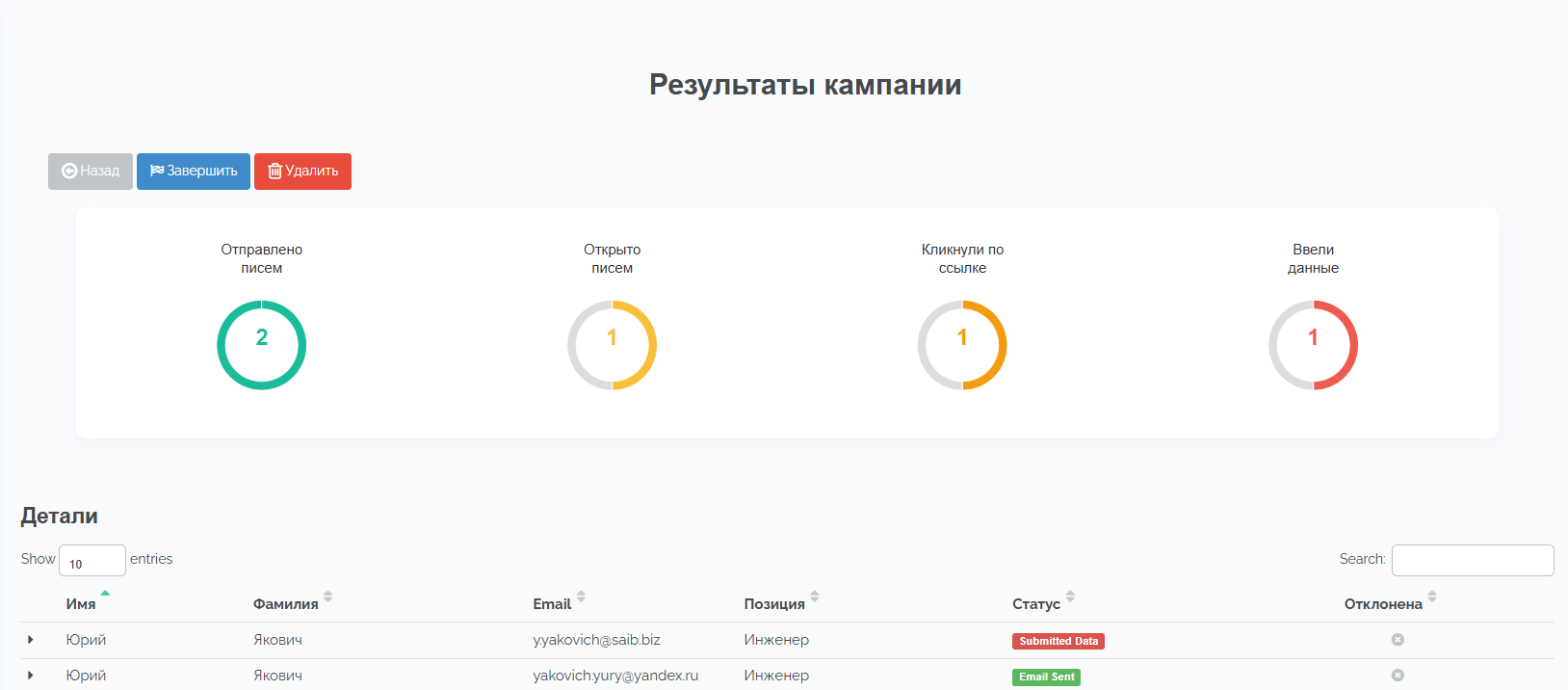Click the Назад back button
Screen dimensions: 1568x690
pyautogui.click(x=91, y=172)
